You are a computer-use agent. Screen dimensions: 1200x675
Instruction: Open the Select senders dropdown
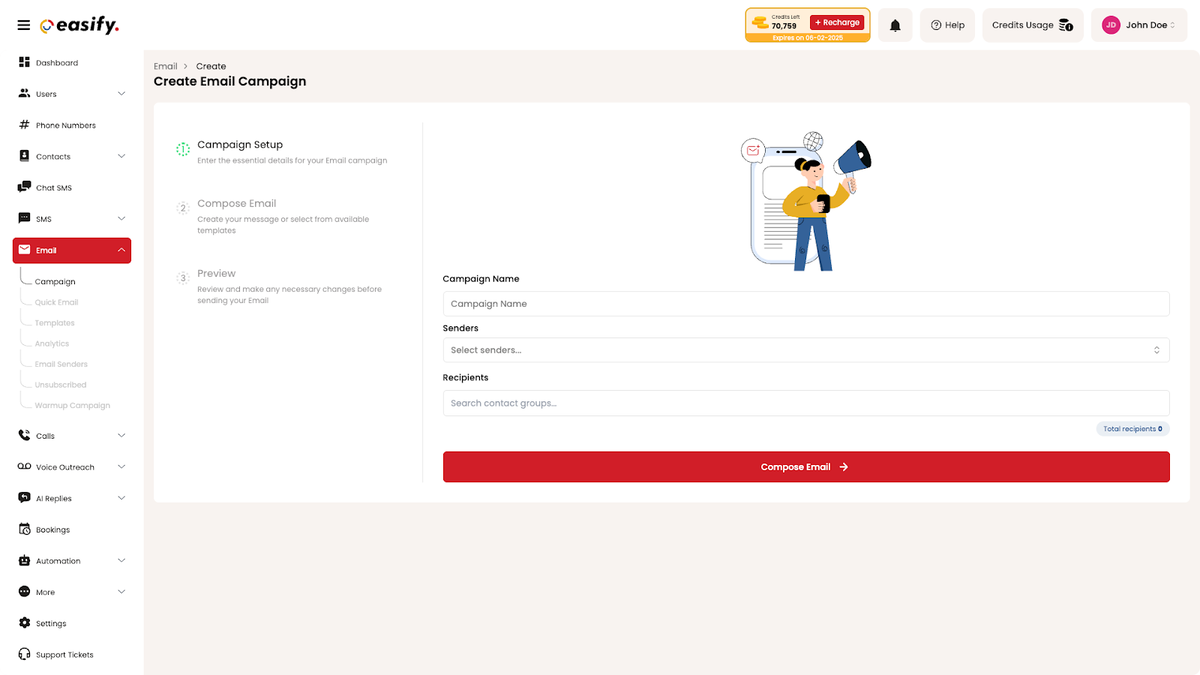[x=806, y=350]
